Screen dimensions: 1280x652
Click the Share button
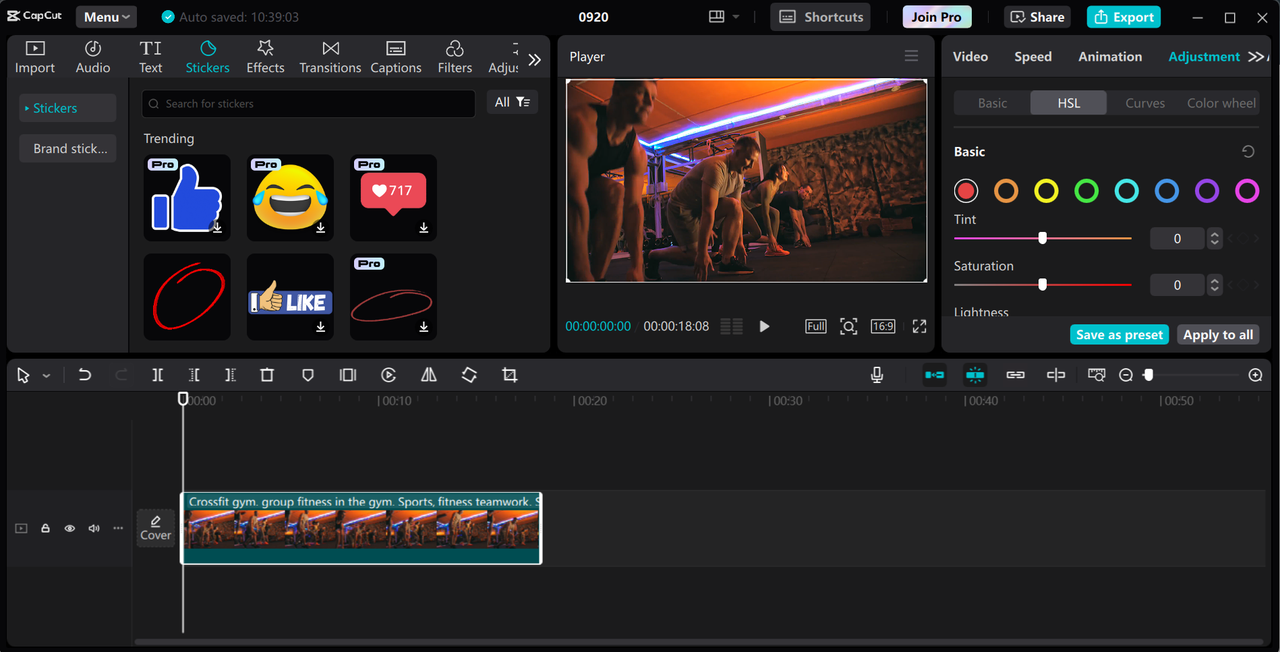point(1037,17)
